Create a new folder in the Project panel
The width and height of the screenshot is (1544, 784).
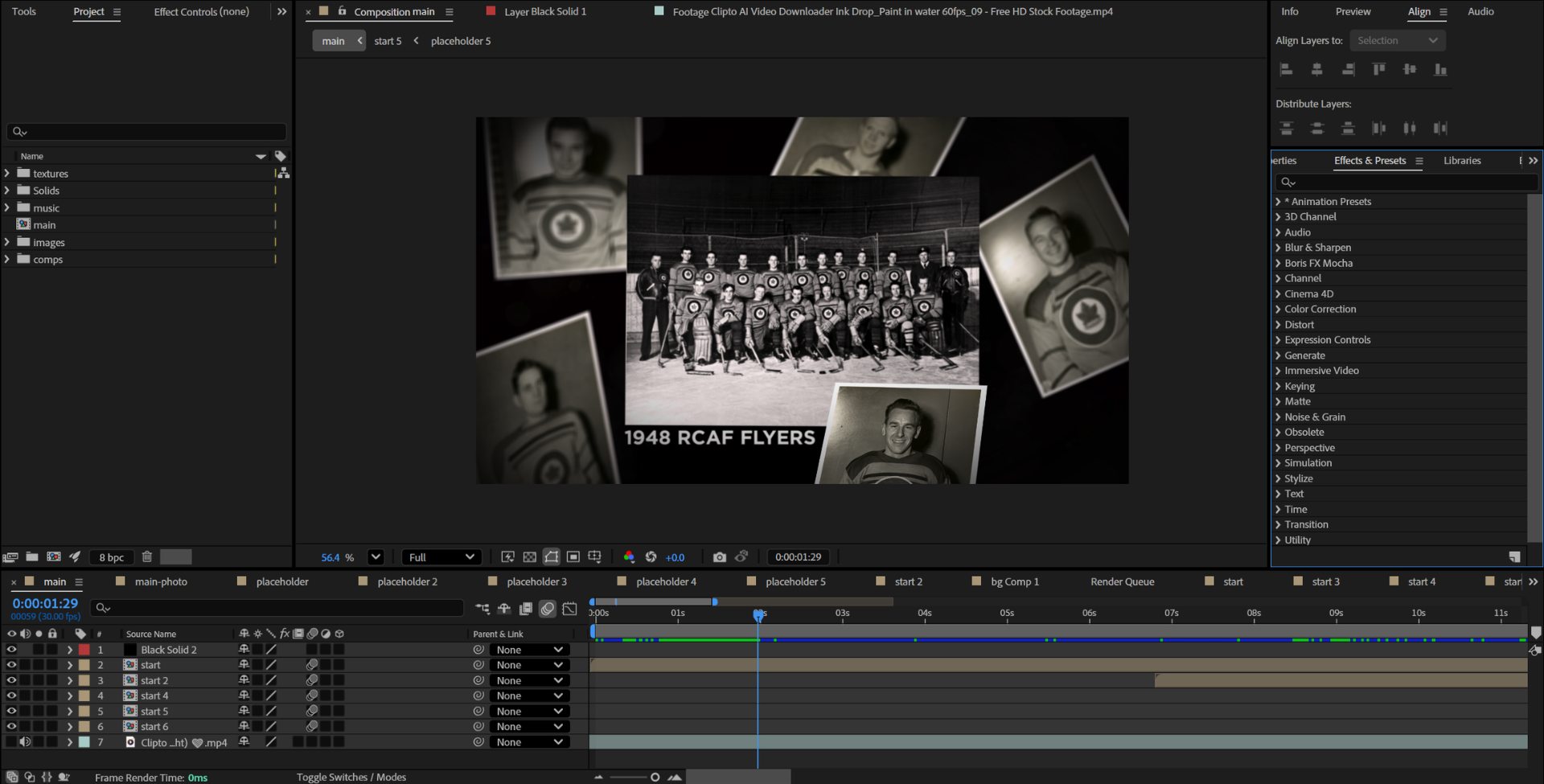(x=32, y=556)
